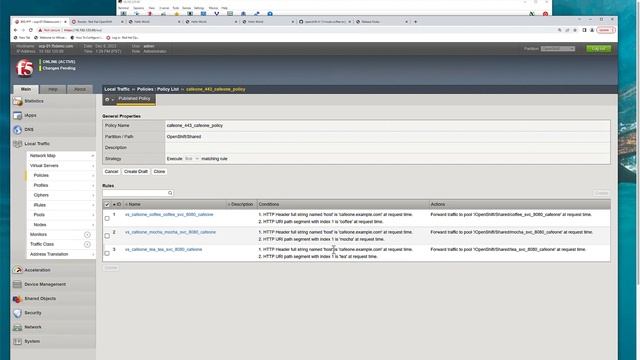Expand Virtual Servers submenu arrow

coord(93,166)
